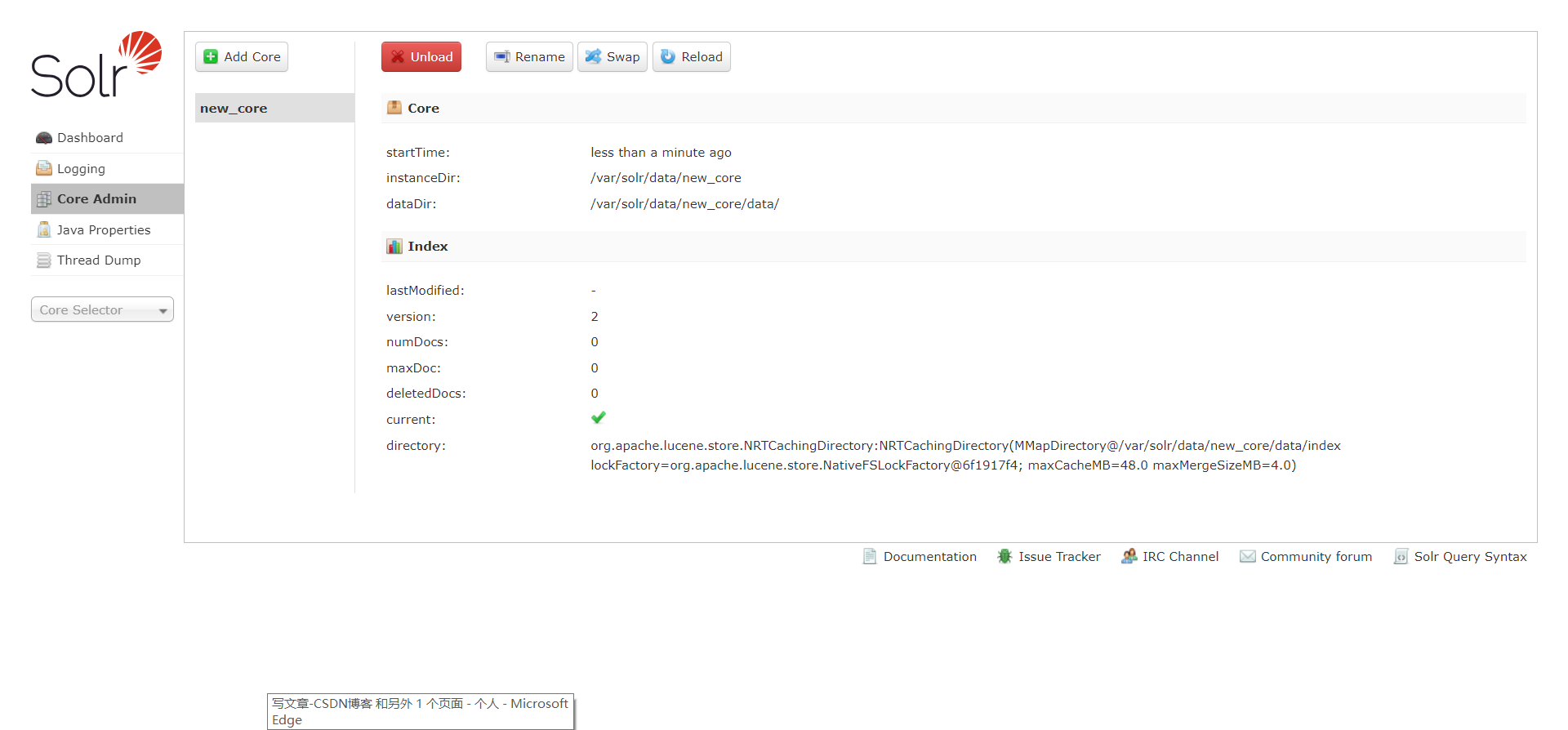
Task: Click the Rename button label
Action: (x=540, y=56)
